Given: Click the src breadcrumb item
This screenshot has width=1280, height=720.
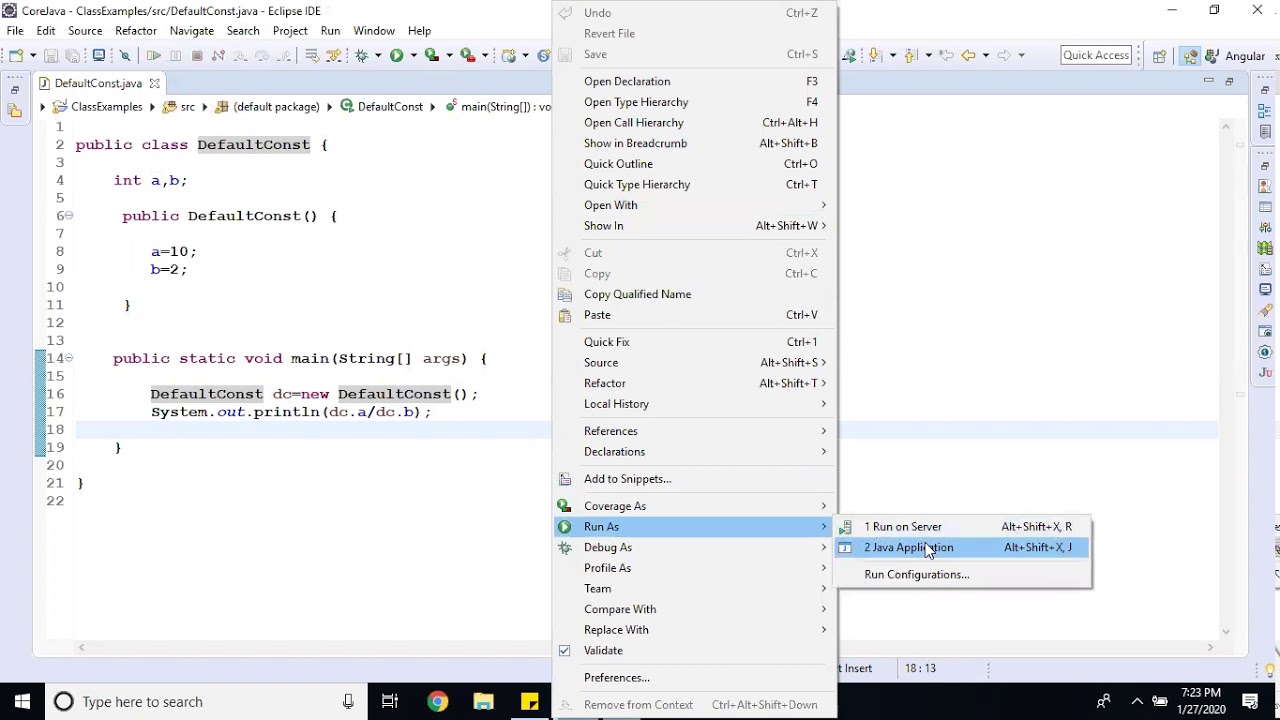Looking at the screenshot, I should click(x=179, y=106).
